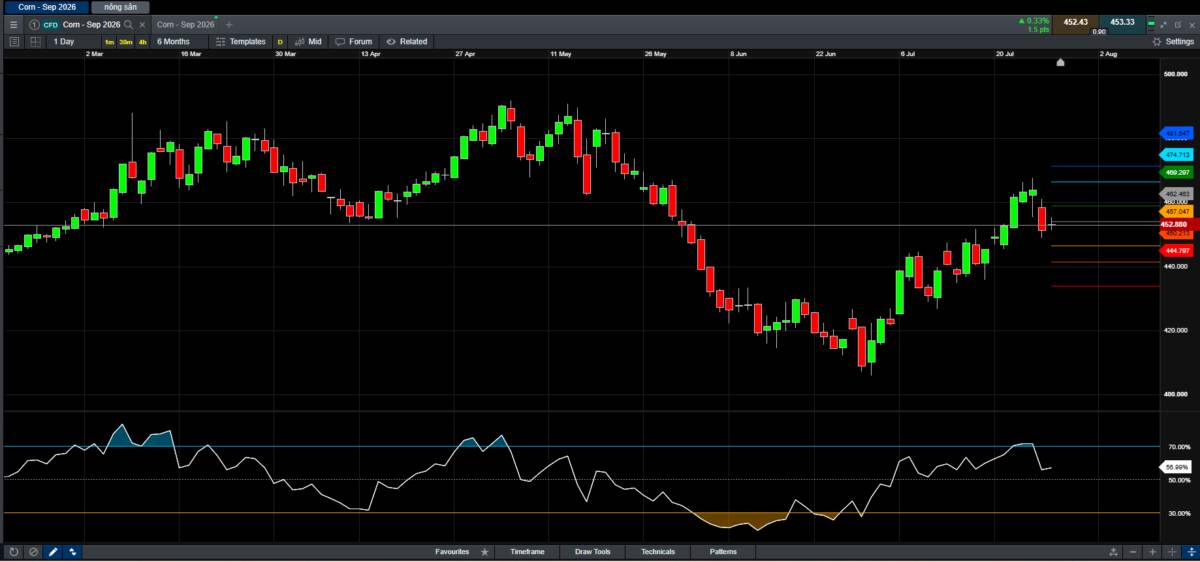Switch to the nông sản tab

(119, 6)
